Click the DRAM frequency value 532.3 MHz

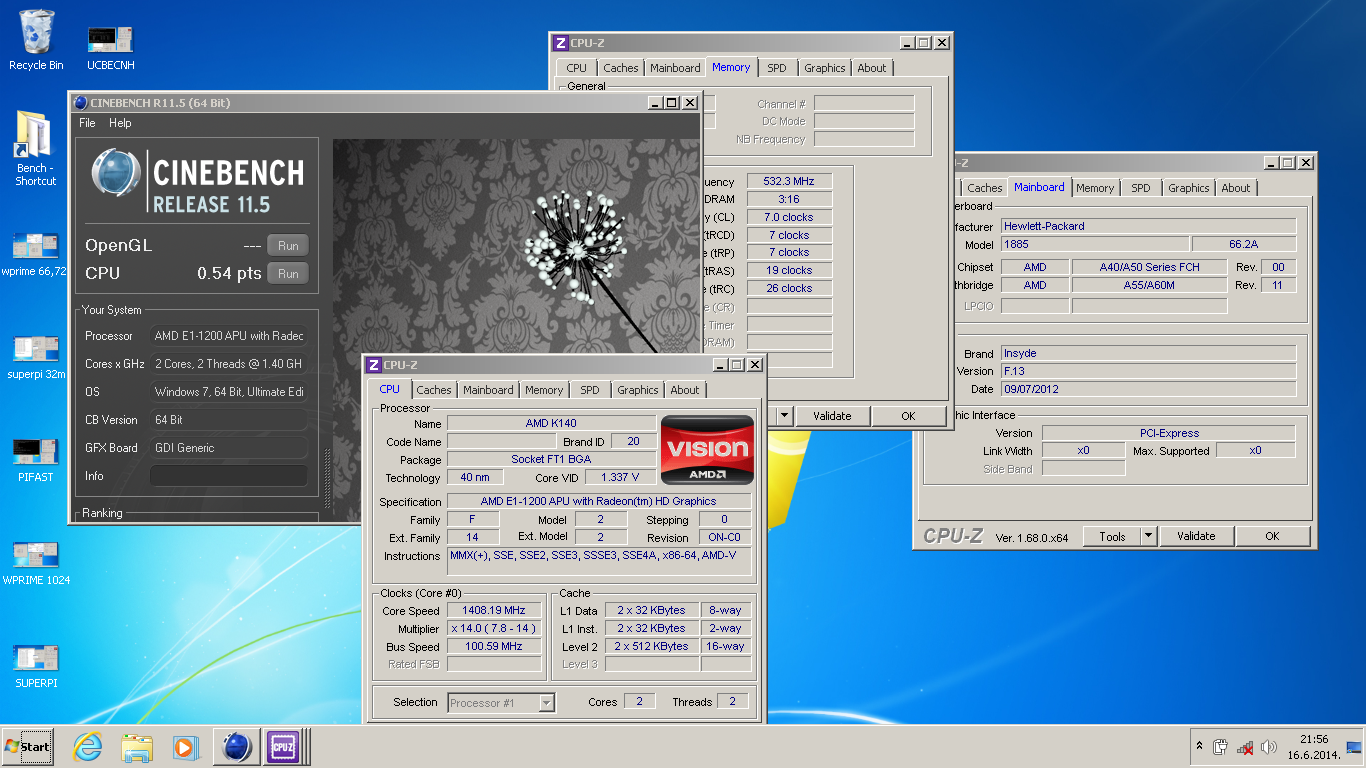789,181
